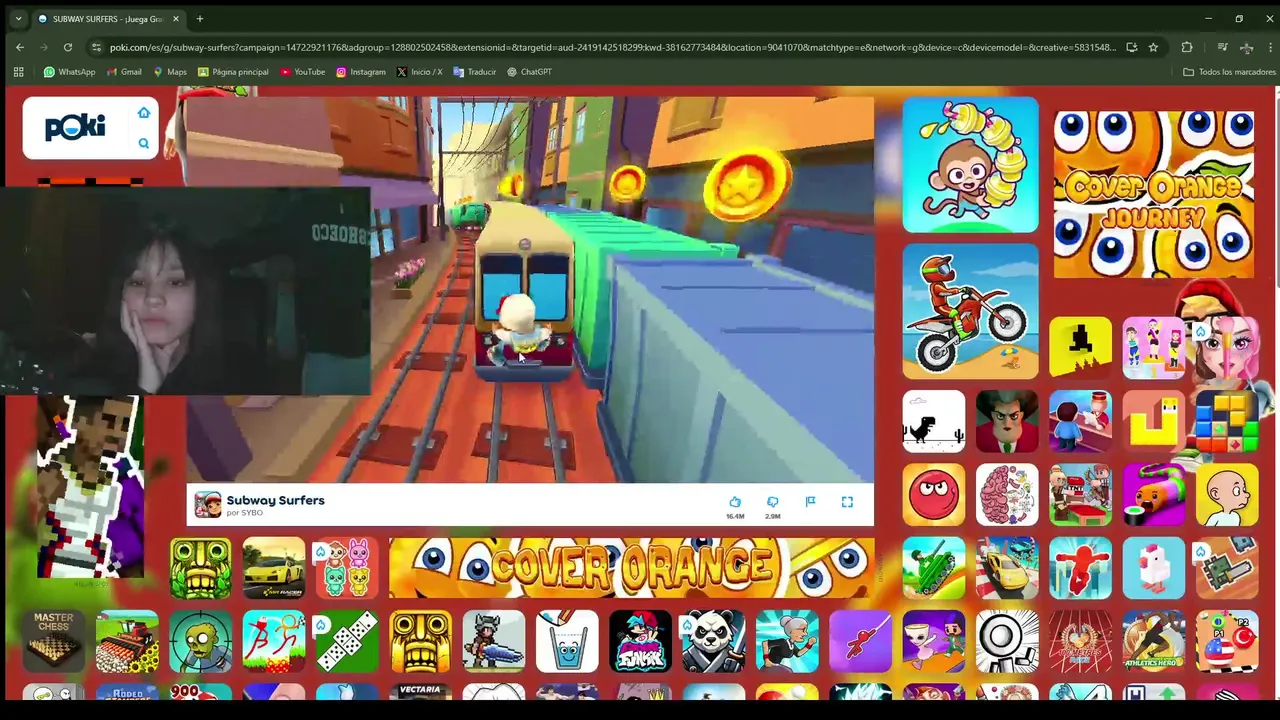This screenshot has height=720, width=1280.
Task: Open the WhatsApp bookmark
Action: pyautogui.click(x=69, y=72)
